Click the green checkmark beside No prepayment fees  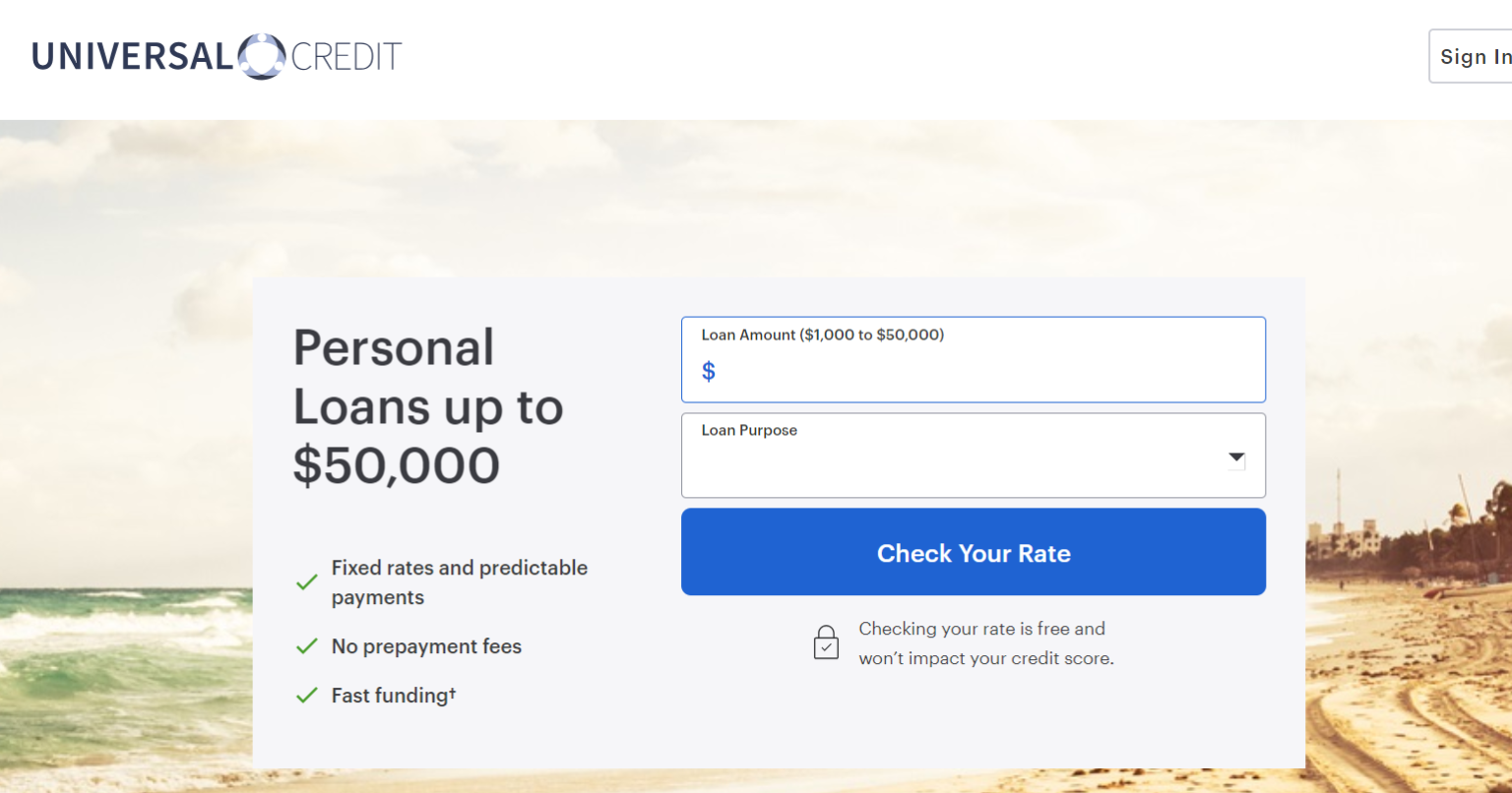point(305,645)
